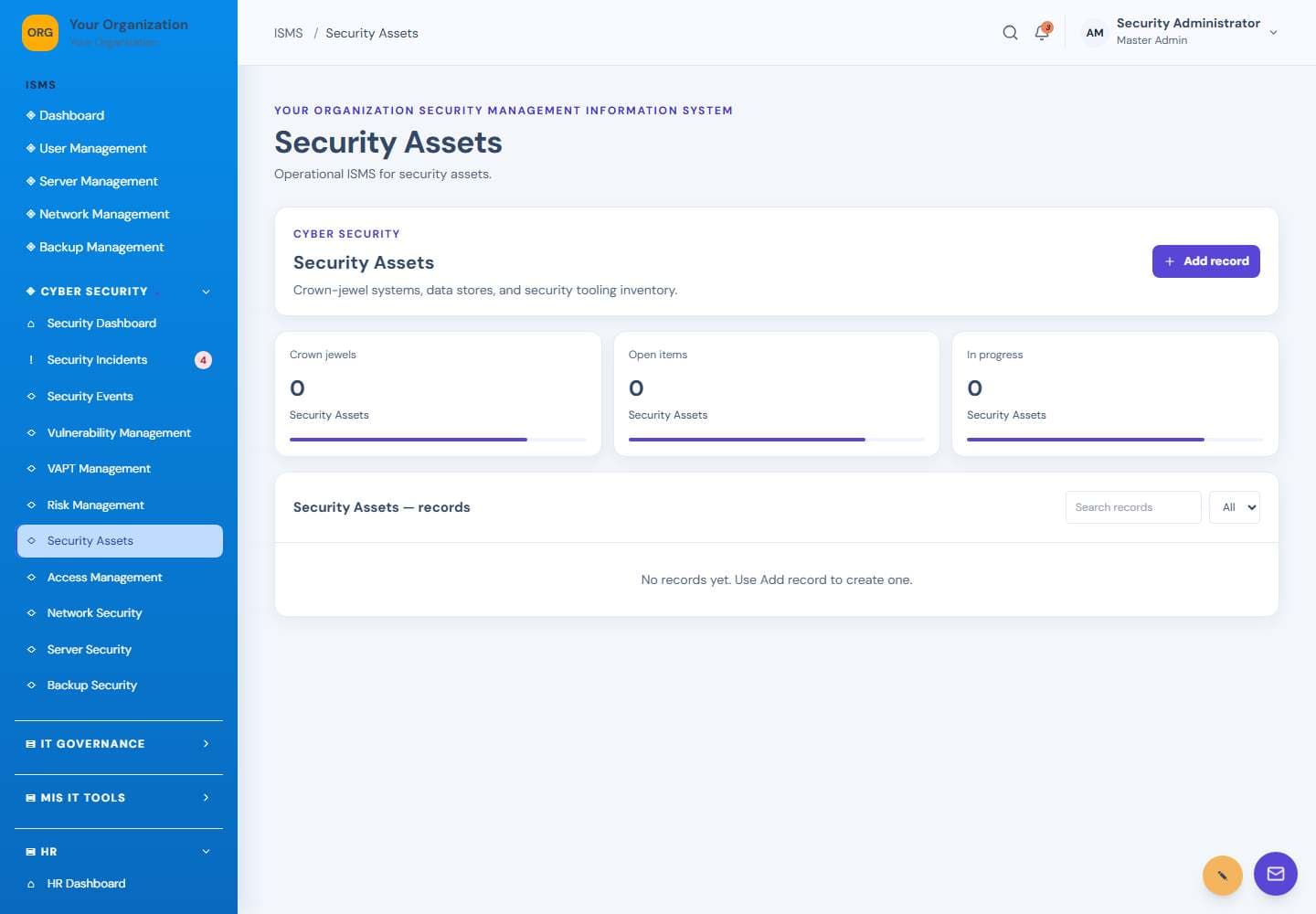
Task: Expand the IT GOVERNANCE section chevron
Action: pyautogui.click(x=206, y=744)
